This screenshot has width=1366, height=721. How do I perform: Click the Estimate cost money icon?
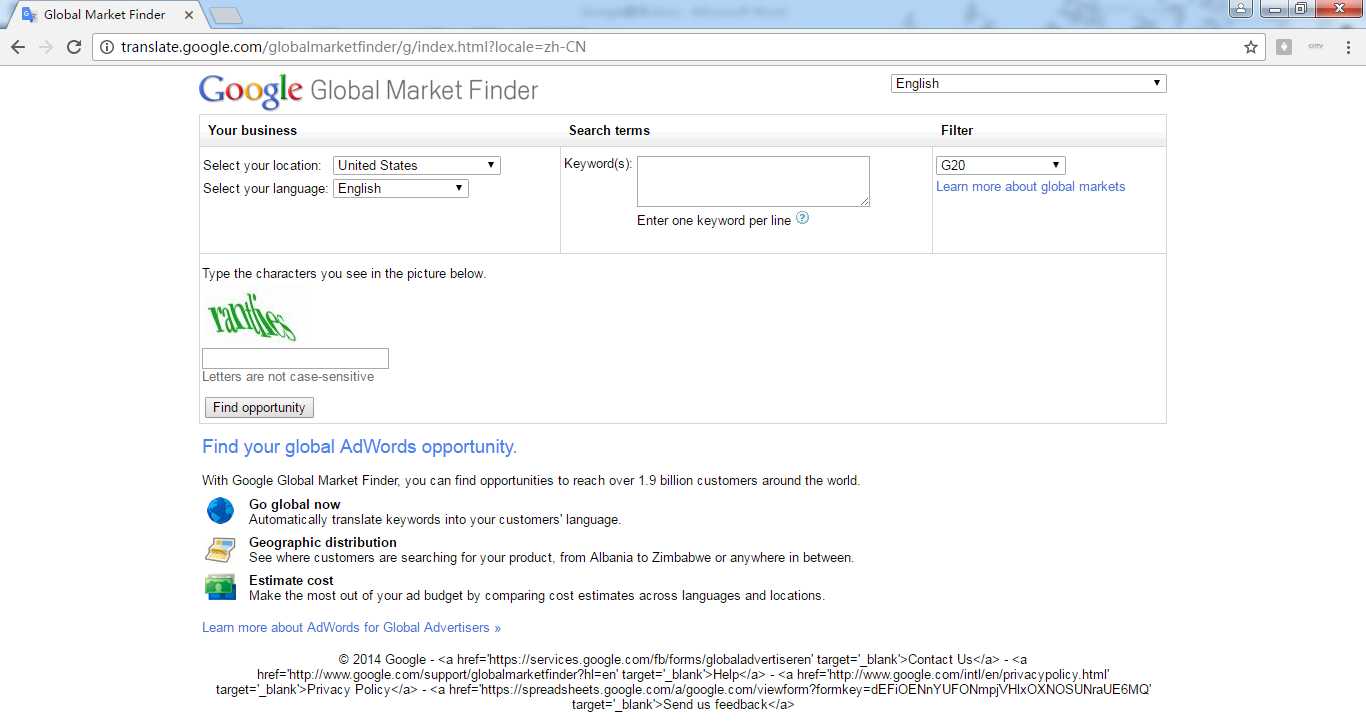pyautogui.click(x=220, y=587)
